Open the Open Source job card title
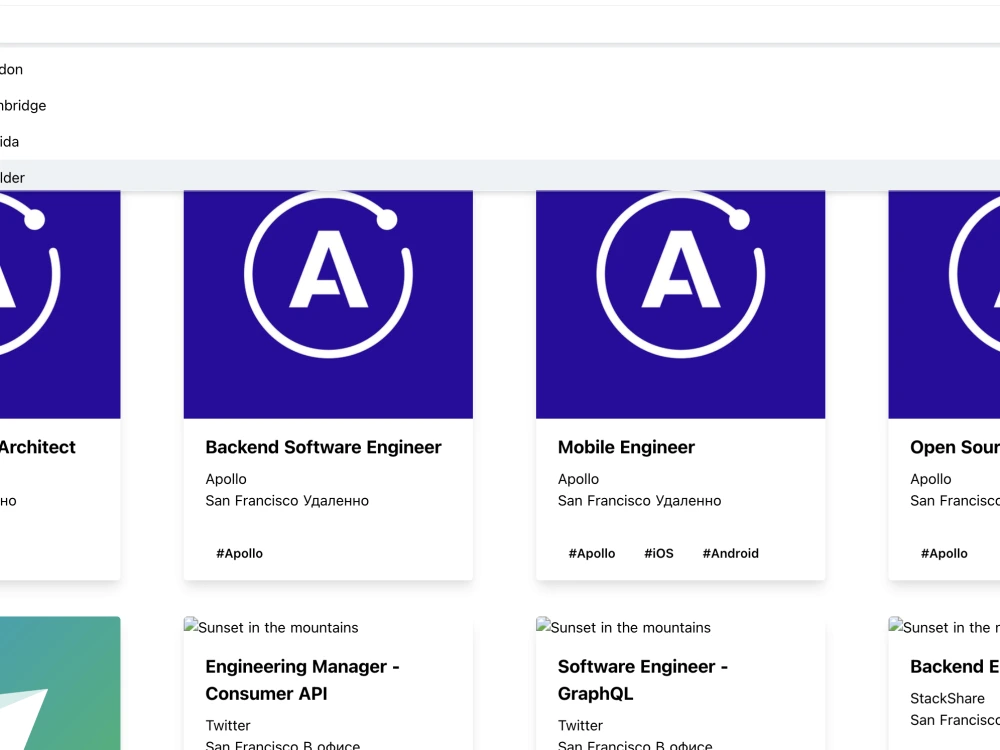This screenshot has height=750, width=1000. pyautogui.click(x=955, y=447)
